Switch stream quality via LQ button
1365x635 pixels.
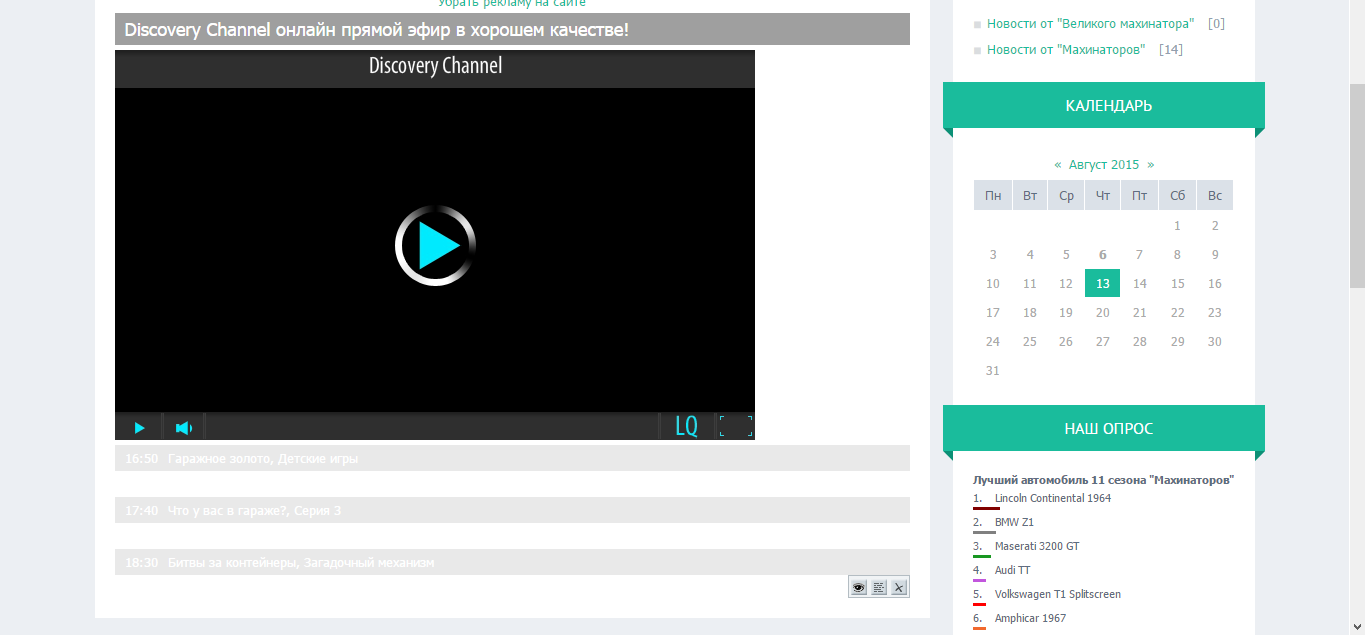tap(686, 426)
